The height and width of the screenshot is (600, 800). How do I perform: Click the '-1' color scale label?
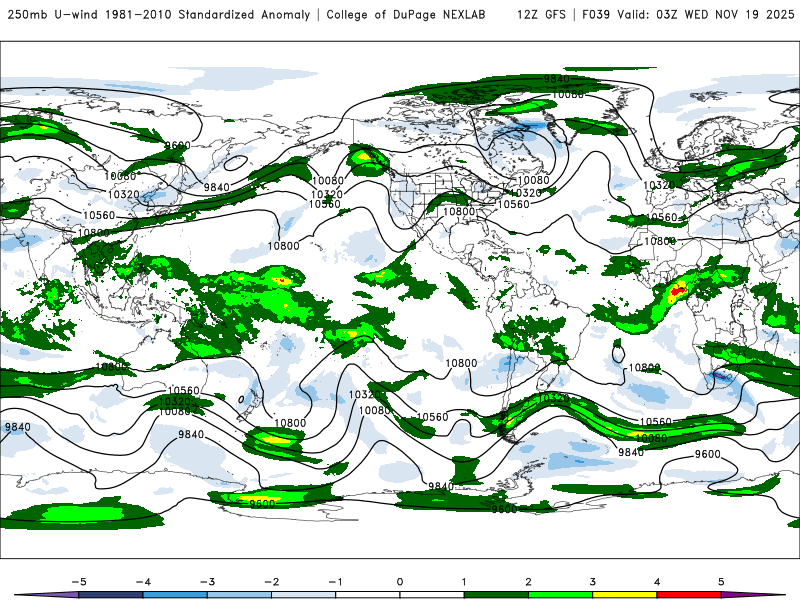point(335,582)
